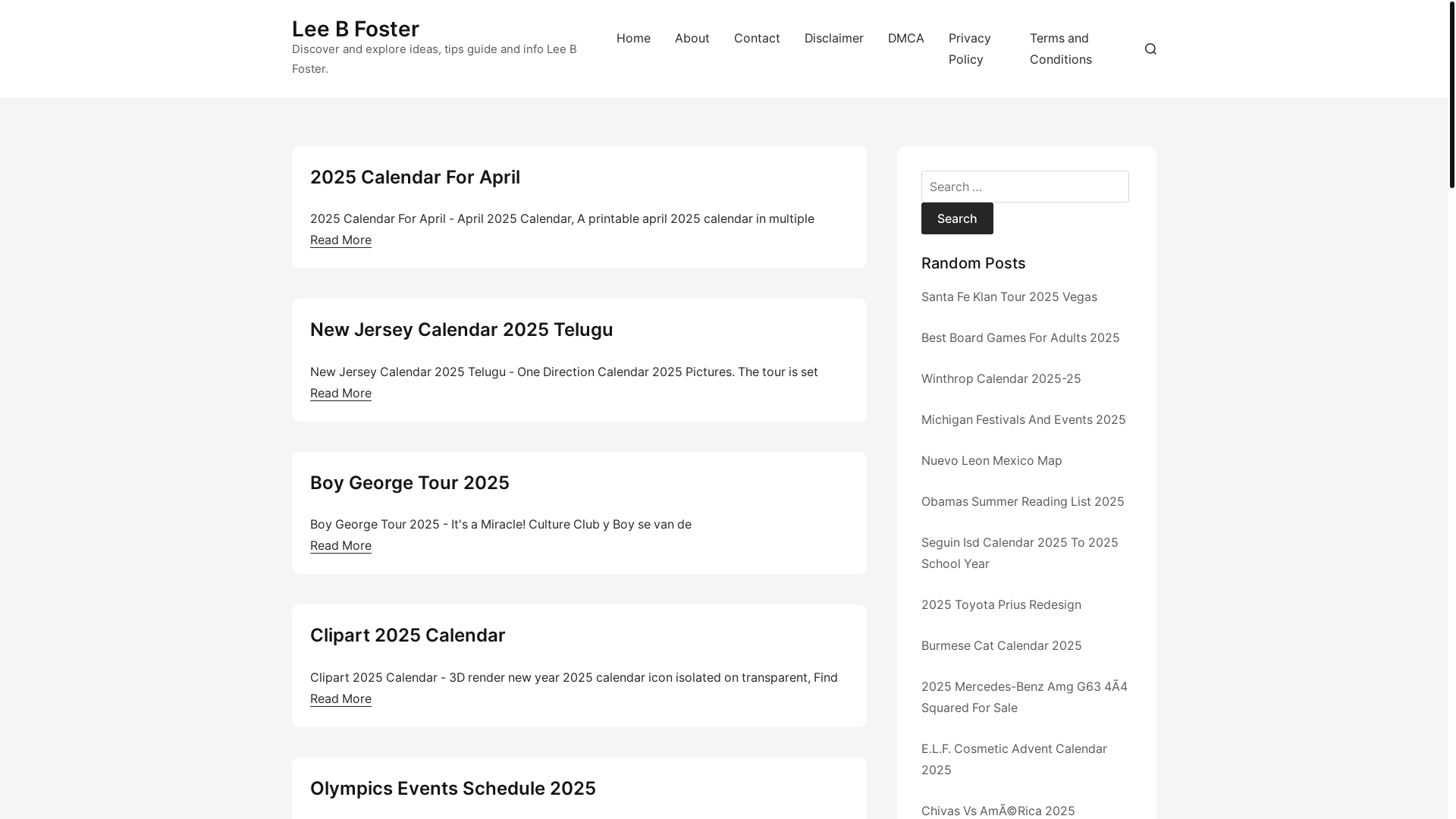This screenshot has height=819, width=1456.
Task: Go to the About page
Action: pos(692,38)
